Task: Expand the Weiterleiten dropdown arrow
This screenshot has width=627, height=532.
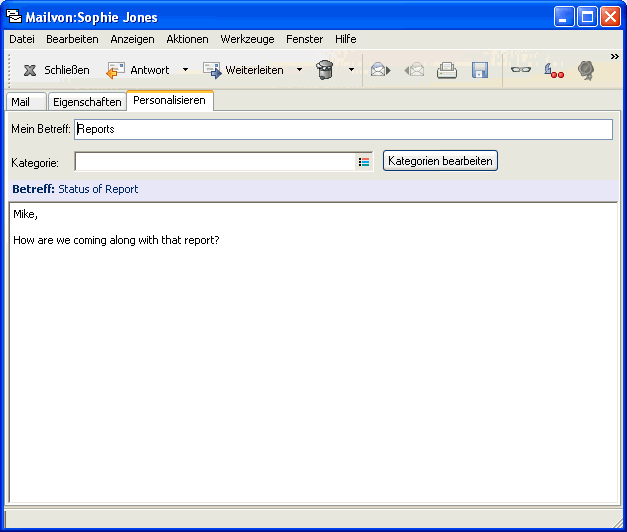Action: point(300,70)
